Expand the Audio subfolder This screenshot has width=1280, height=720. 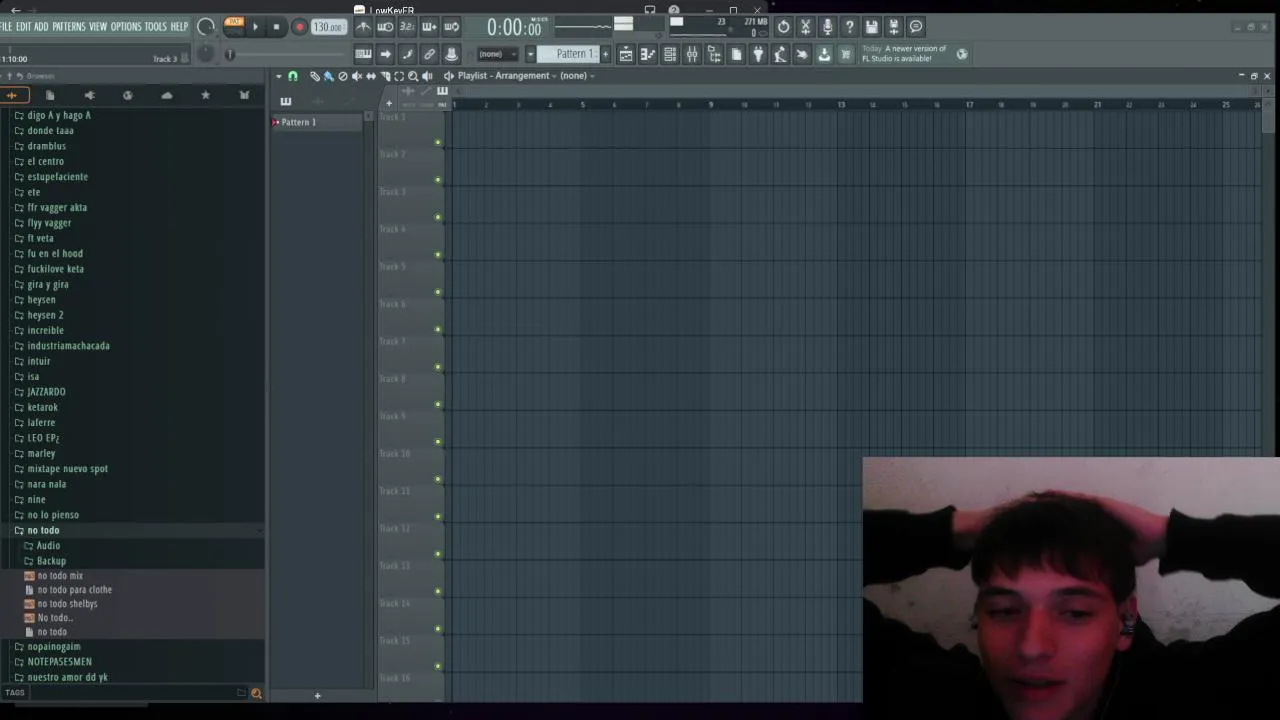click(48, 545)
